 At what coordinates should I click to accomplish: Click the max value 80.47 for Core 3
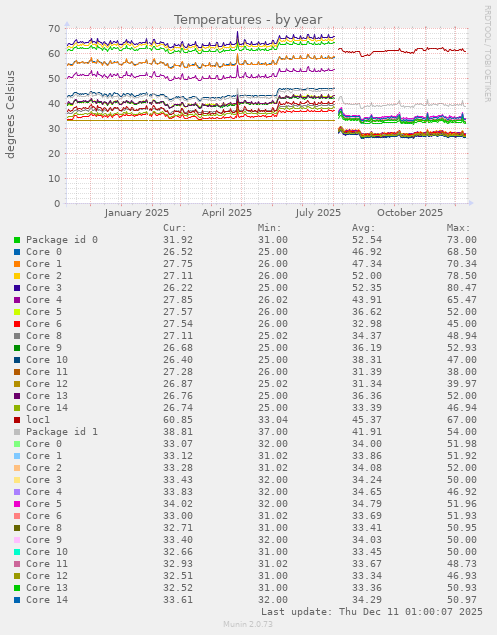(462, 288)
